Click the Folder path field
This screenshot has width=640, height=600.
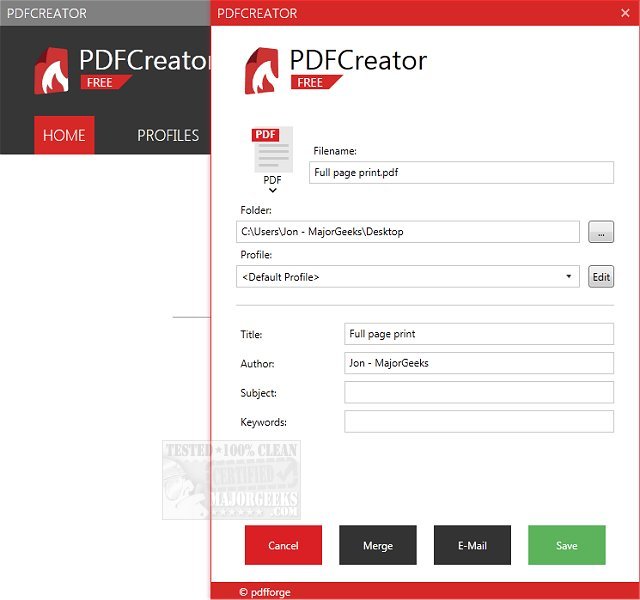coord(408,231)
